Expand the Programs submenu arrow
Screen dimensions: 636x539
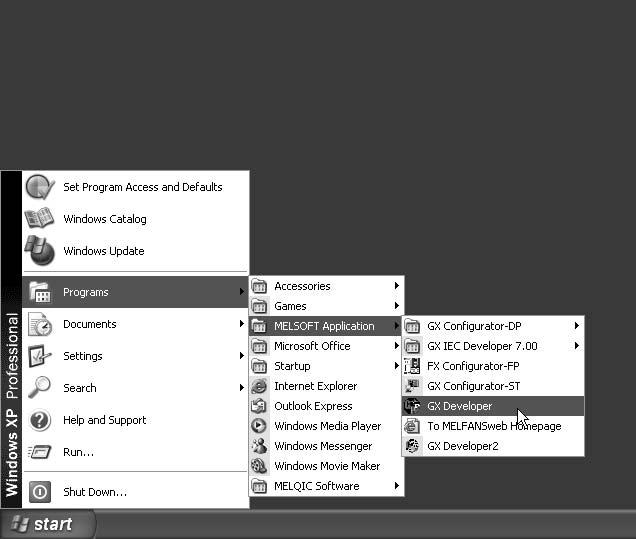click(x=242, y=292)
